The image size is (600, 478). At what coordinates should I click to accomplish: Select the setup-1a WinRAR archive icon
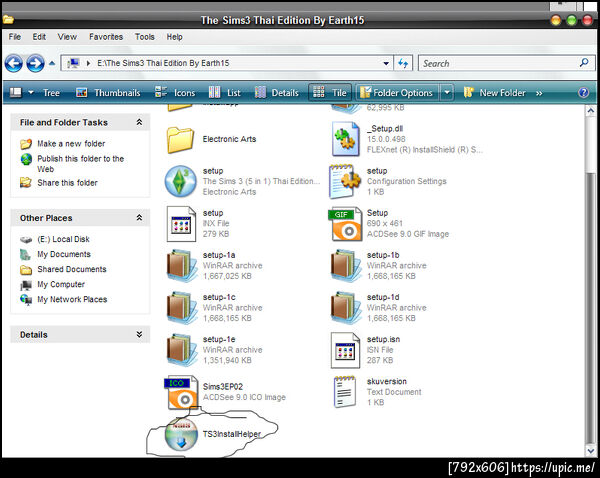(x=181, y=266)
